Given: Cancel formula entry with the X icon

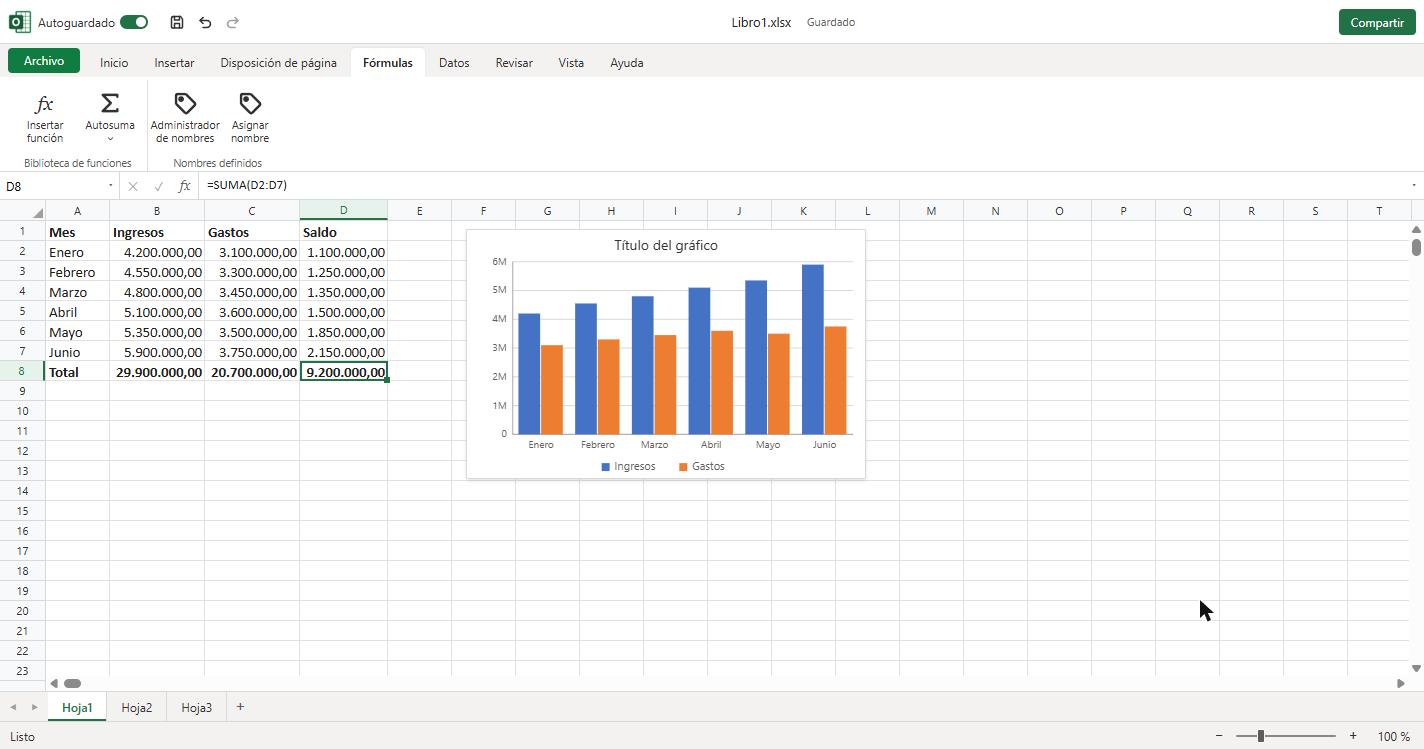Looking at the screenshot, I should point(133,186).
